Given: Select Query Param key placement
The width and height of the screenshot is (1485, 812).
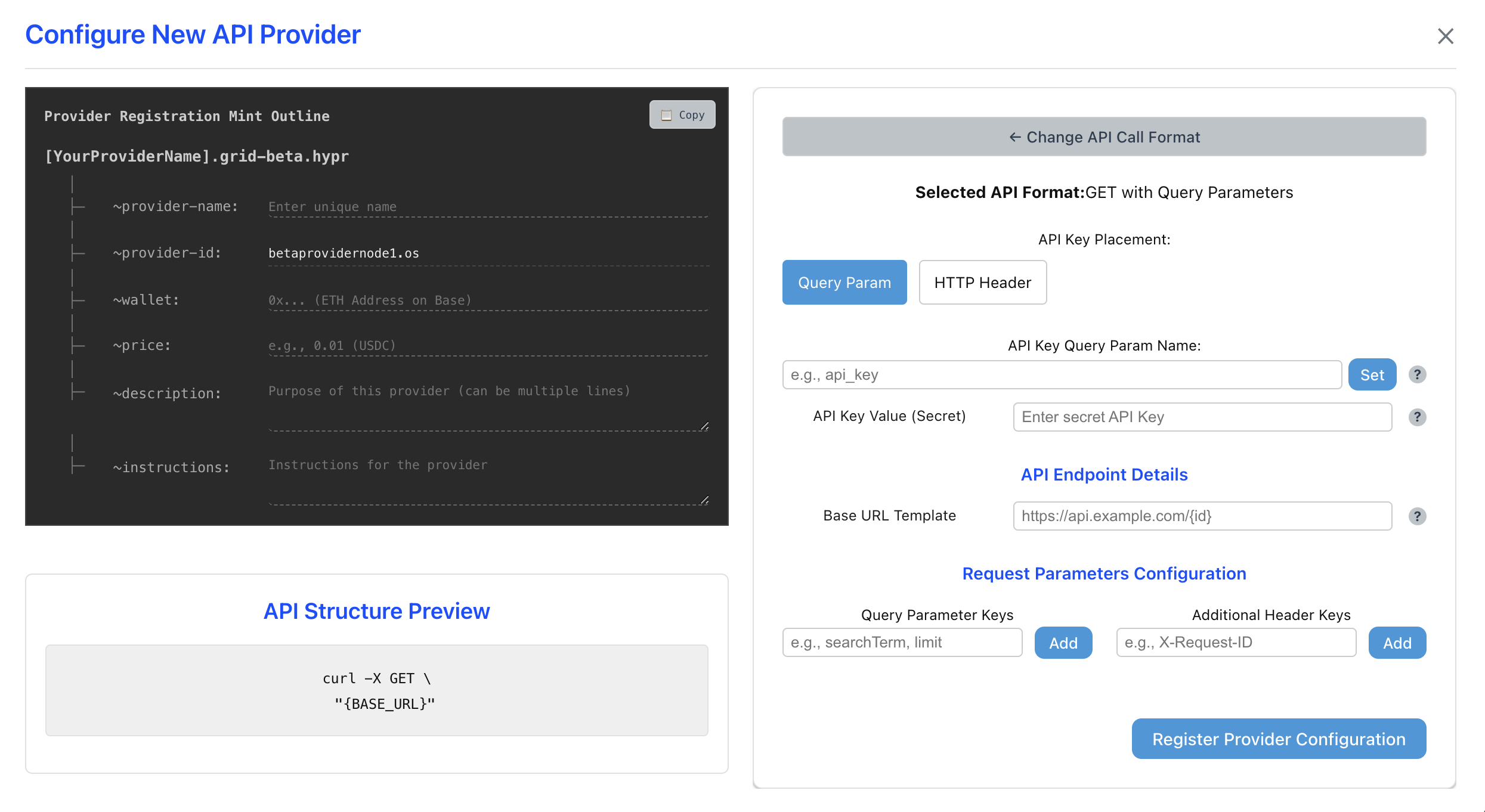Looking at the screenshot, I should coord(844,282).
